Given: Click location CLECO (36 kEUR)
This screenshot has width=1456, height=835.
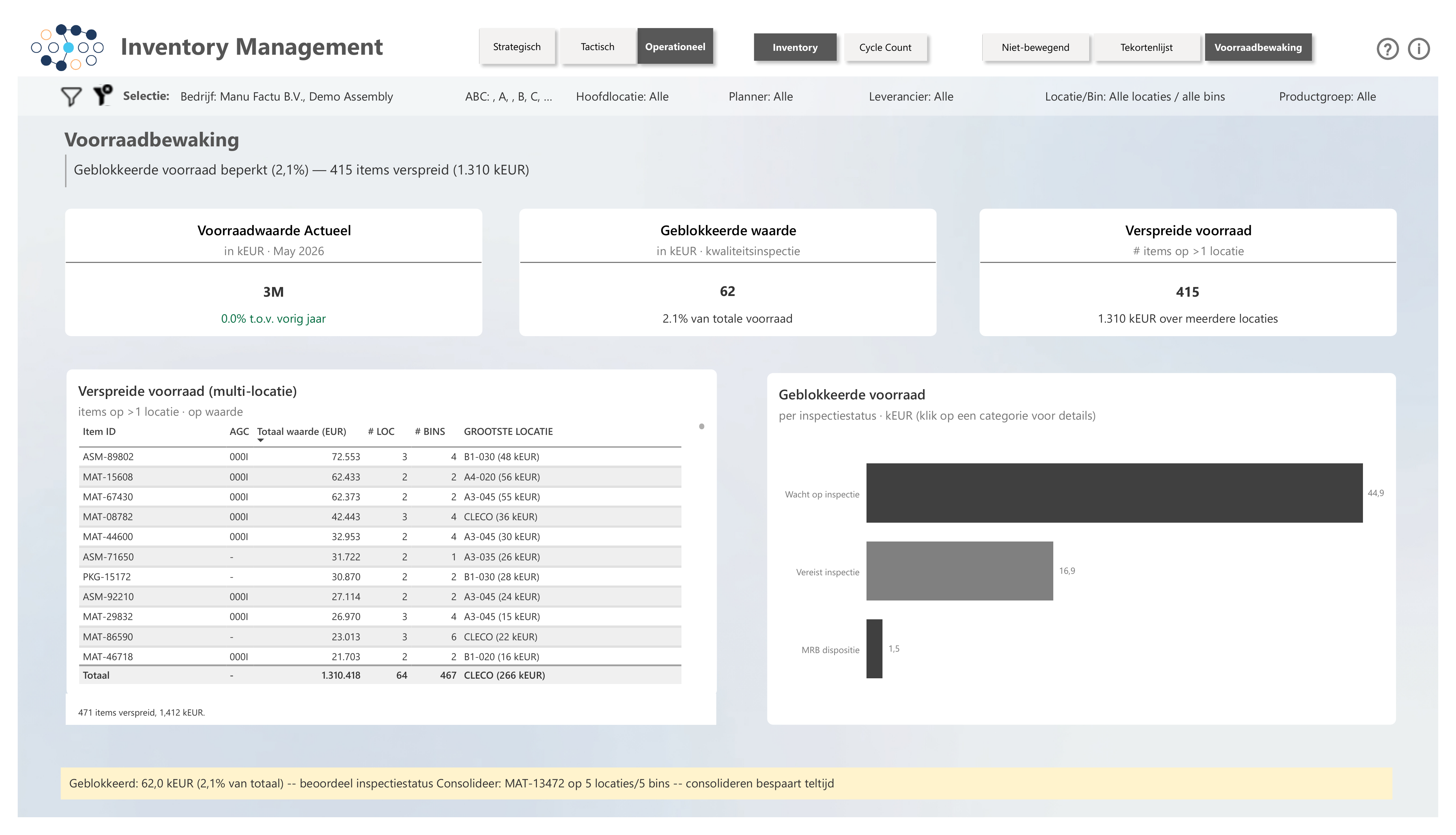Looking at the screenshot, I should tap(501, 517).
